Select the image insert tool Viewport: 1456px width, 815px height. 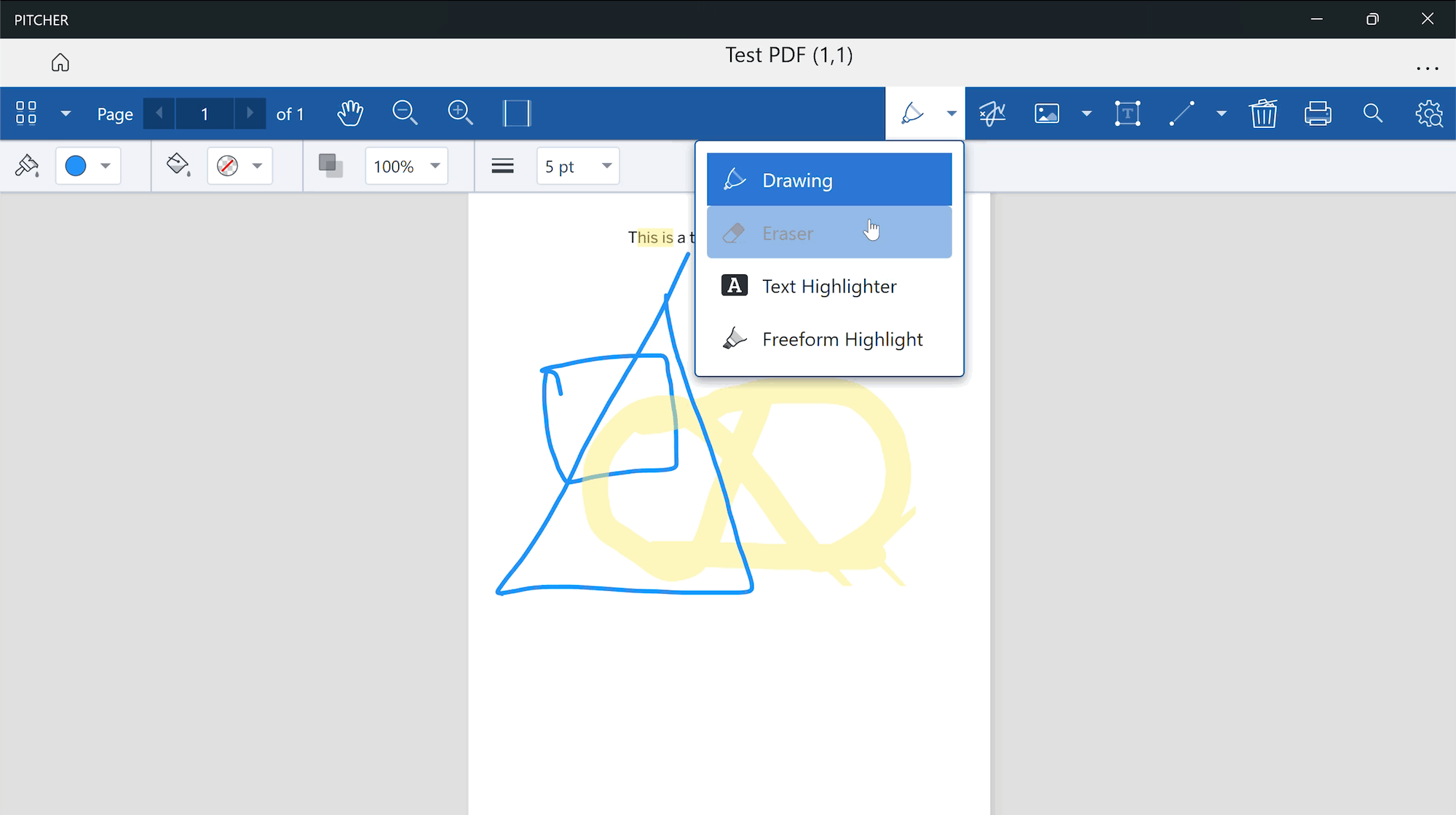pos(1047,114)
